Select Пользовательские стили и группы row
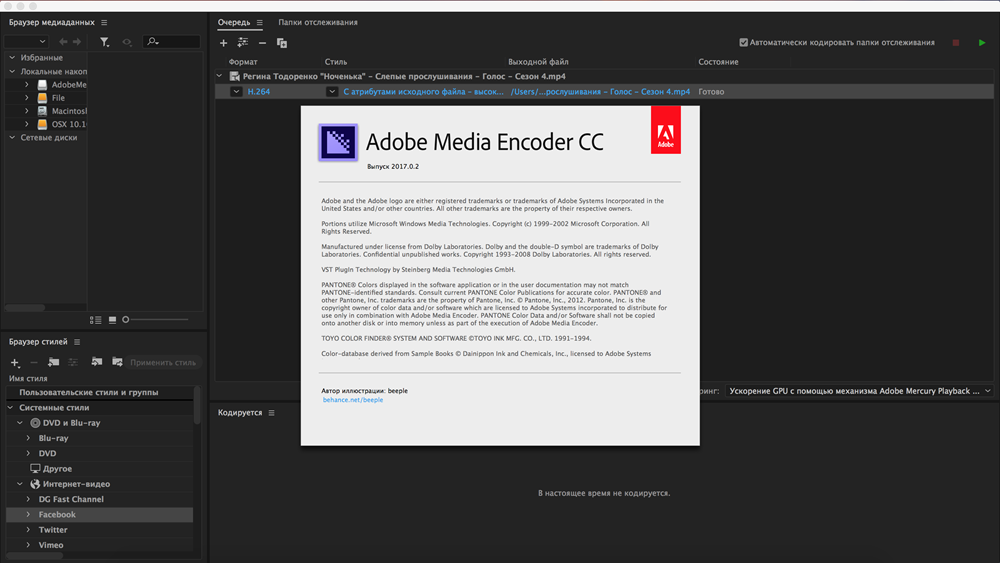 (99, 392)
